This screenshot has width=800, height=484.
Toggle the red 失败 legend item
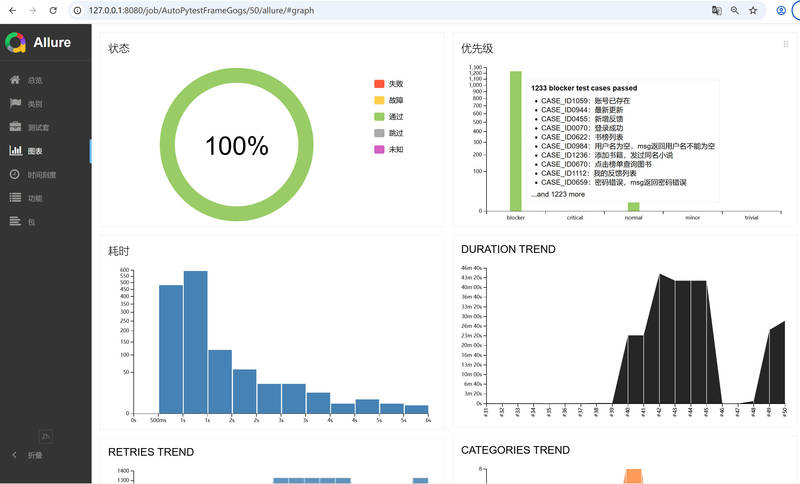[x=389, y=84]
